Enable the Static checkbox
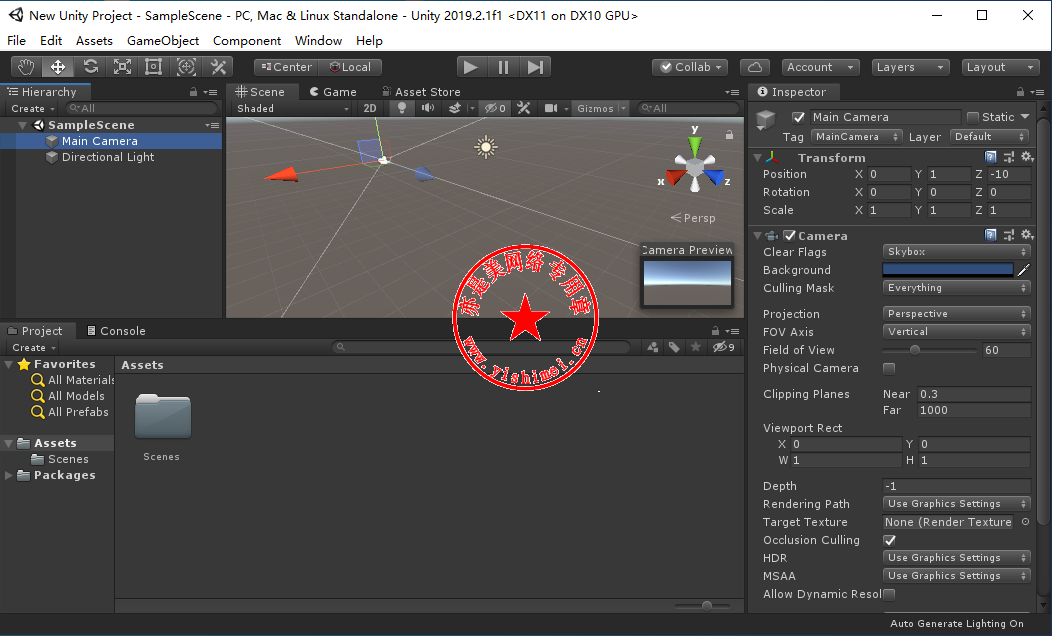This screenshot has width=1052, height=636. (973, 117)
